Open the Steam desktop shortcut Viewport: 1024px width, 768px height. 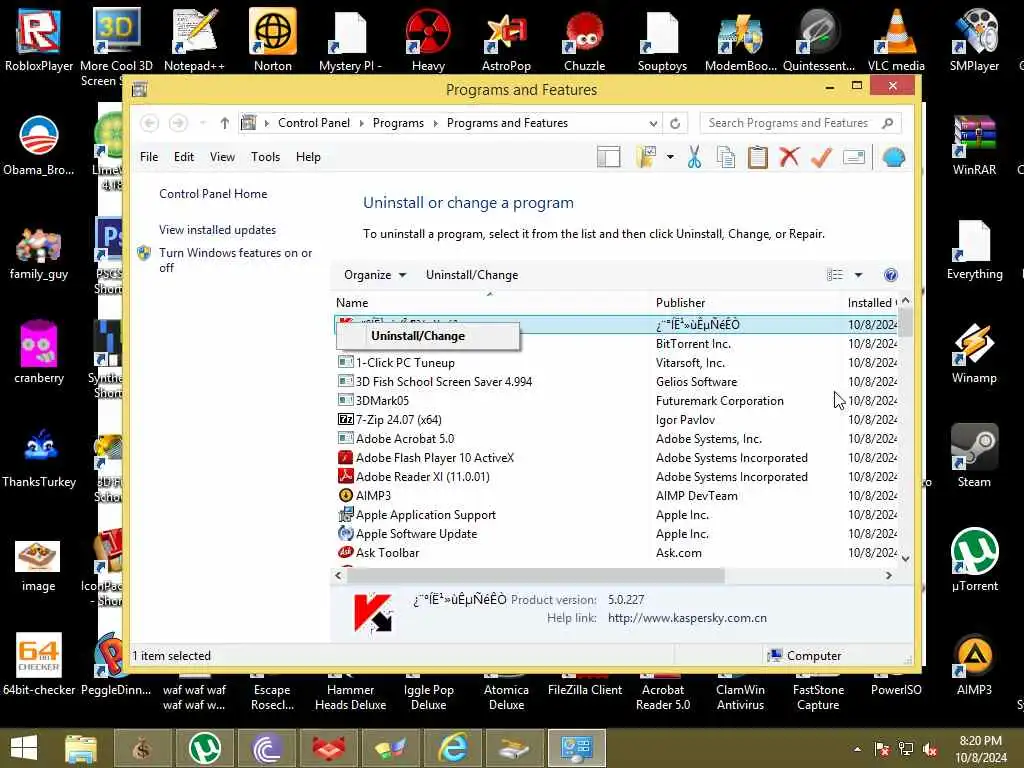(x=974, y=455)
